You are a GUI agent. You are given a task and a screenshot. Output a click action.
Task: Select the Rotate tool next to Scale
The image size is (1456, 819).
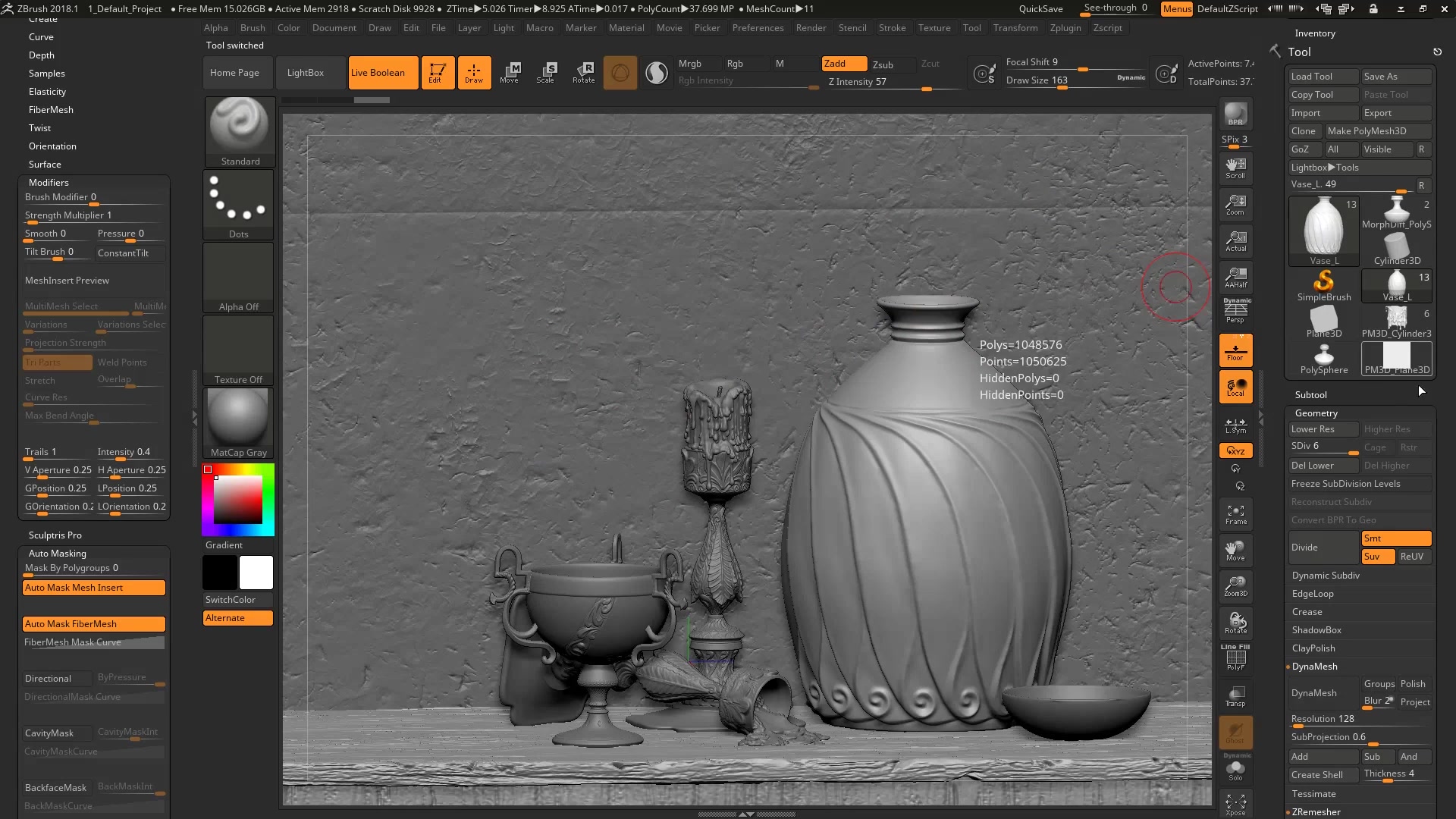click(583, 72)
